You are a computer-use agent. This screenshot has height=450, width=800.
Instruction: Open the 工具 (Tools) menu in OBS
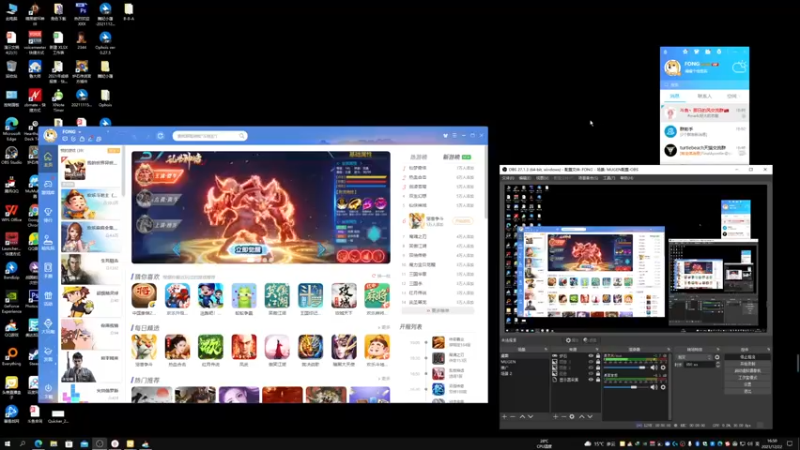(609, 178)
